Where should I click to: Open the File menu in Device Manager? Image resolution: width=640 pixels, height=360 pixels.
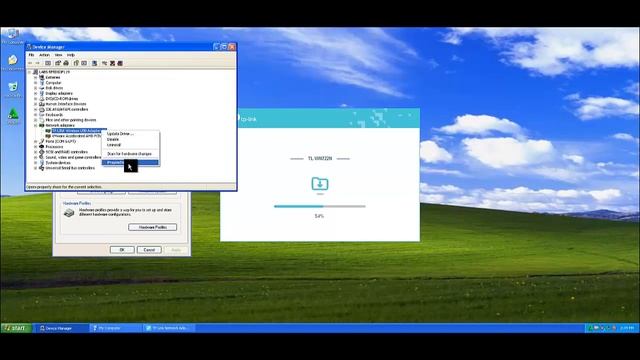[31, 55]
